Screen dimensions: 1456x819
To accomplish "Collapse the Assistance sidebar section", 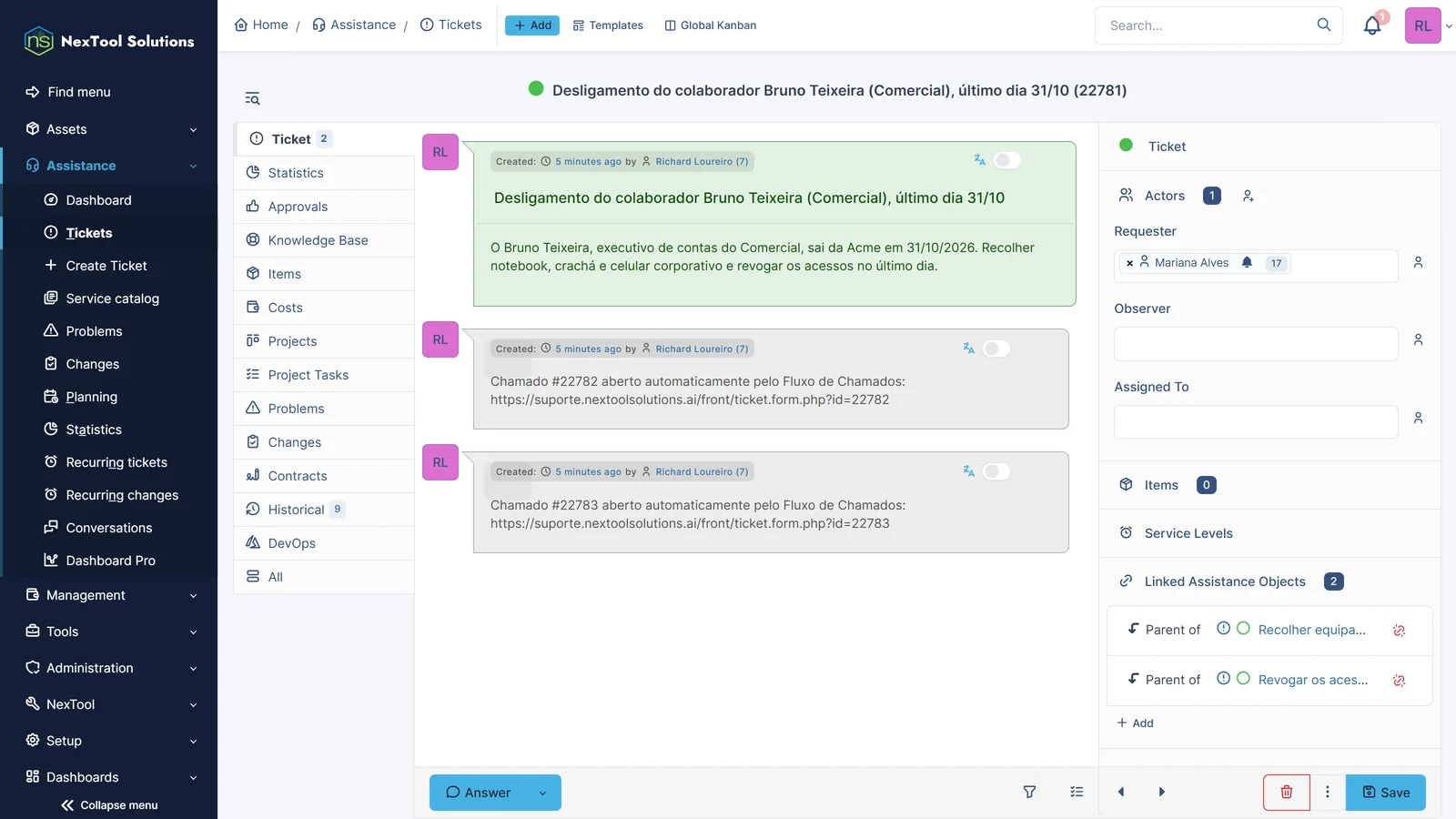I will tap(109, 166).
